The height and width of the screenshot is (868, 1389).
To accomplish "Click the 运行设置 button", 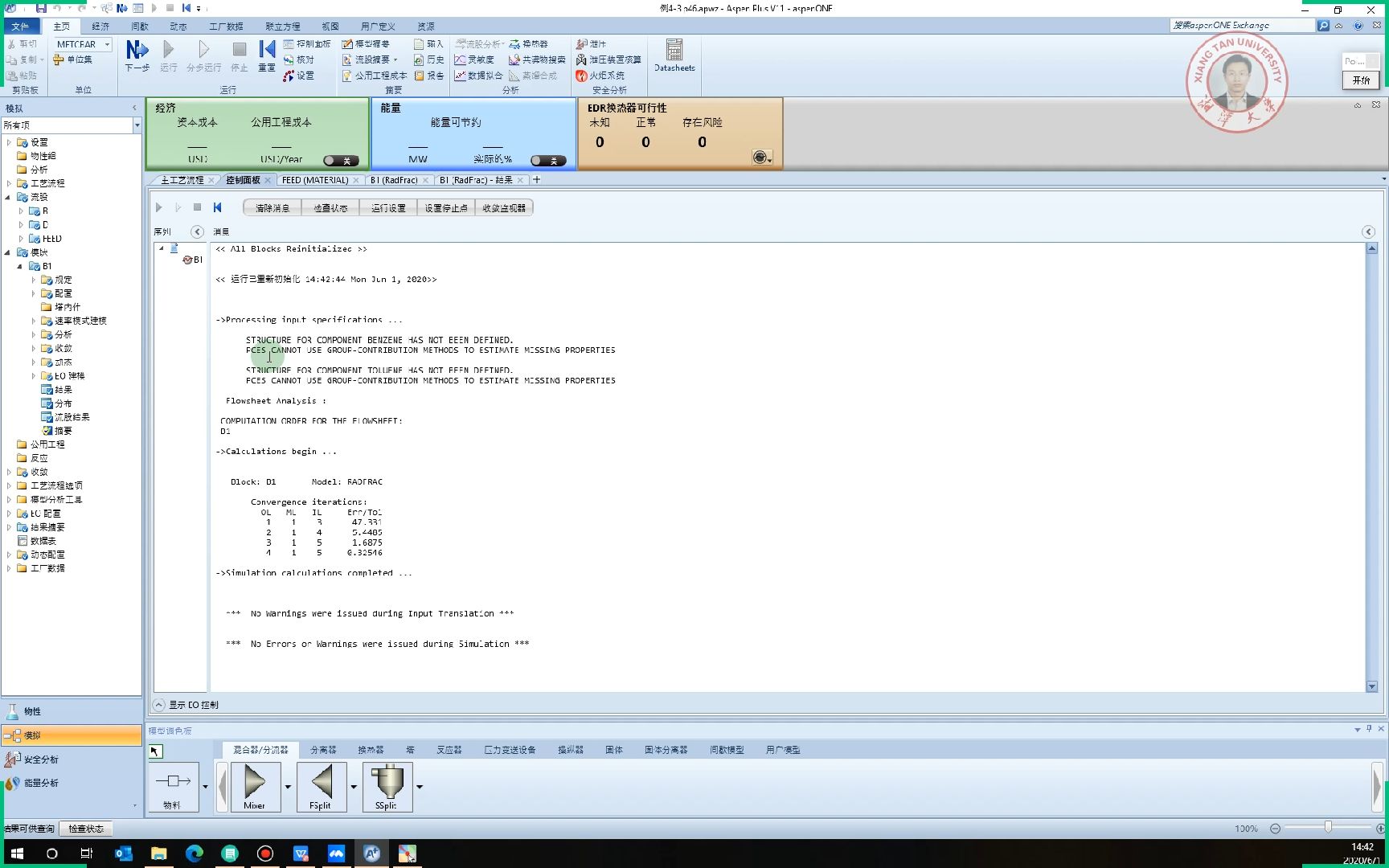I will point(388,208).
